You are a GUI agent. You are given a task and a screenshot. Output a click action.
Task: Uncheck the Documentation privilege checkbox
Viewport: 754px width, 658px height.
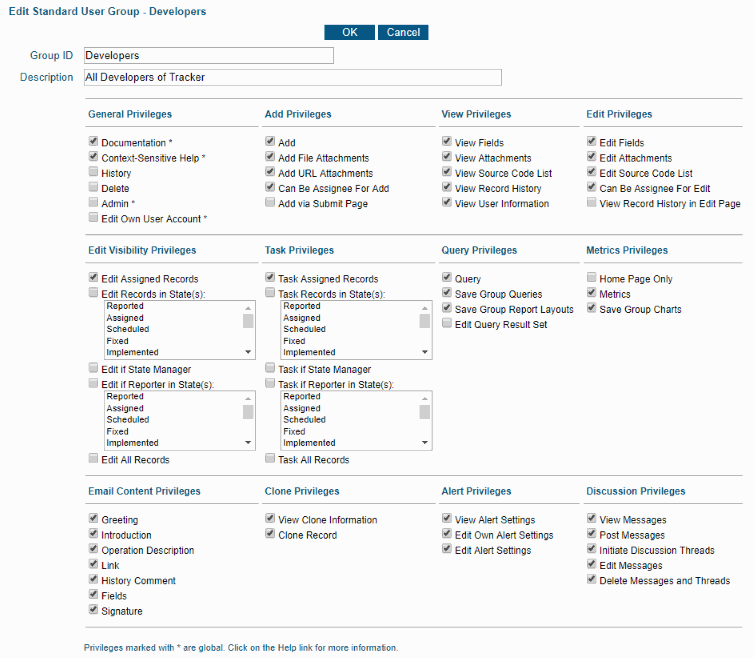93,143
